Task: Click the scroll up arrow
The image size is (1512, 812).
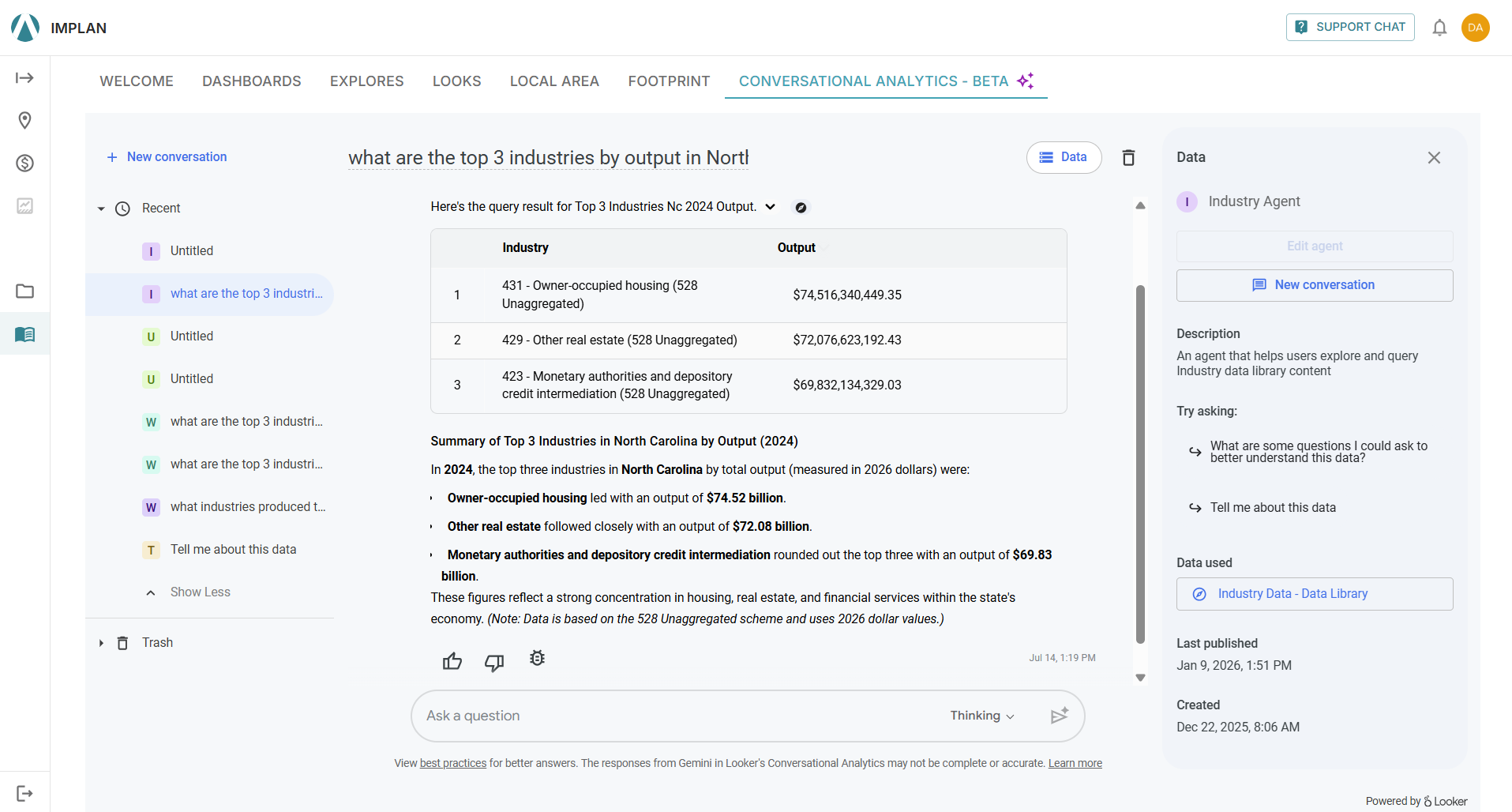Action: (1140, 205)
